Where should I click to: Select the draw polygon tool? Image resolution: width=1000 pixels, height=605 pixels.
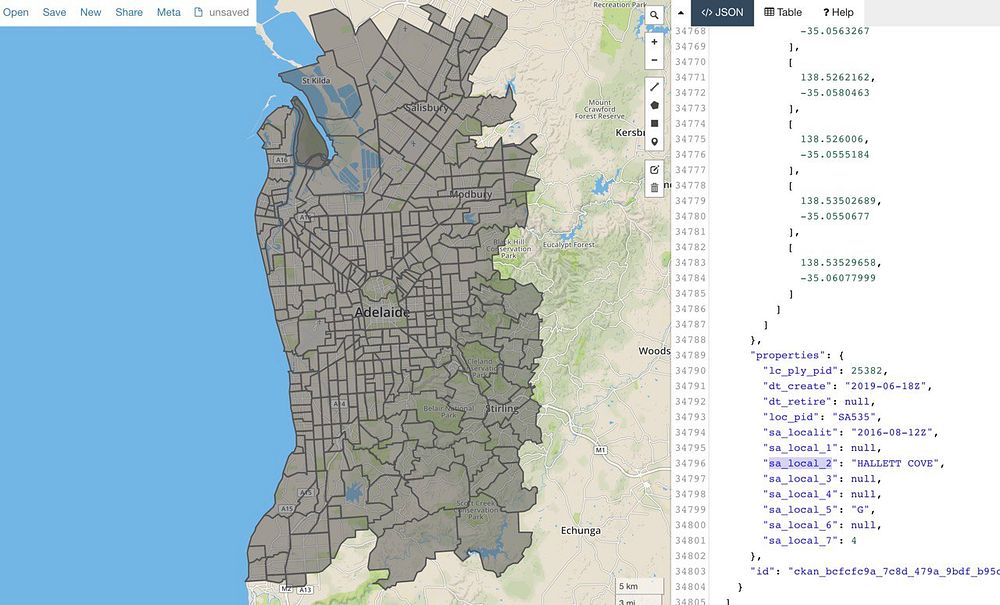click(x=654, y=105)
